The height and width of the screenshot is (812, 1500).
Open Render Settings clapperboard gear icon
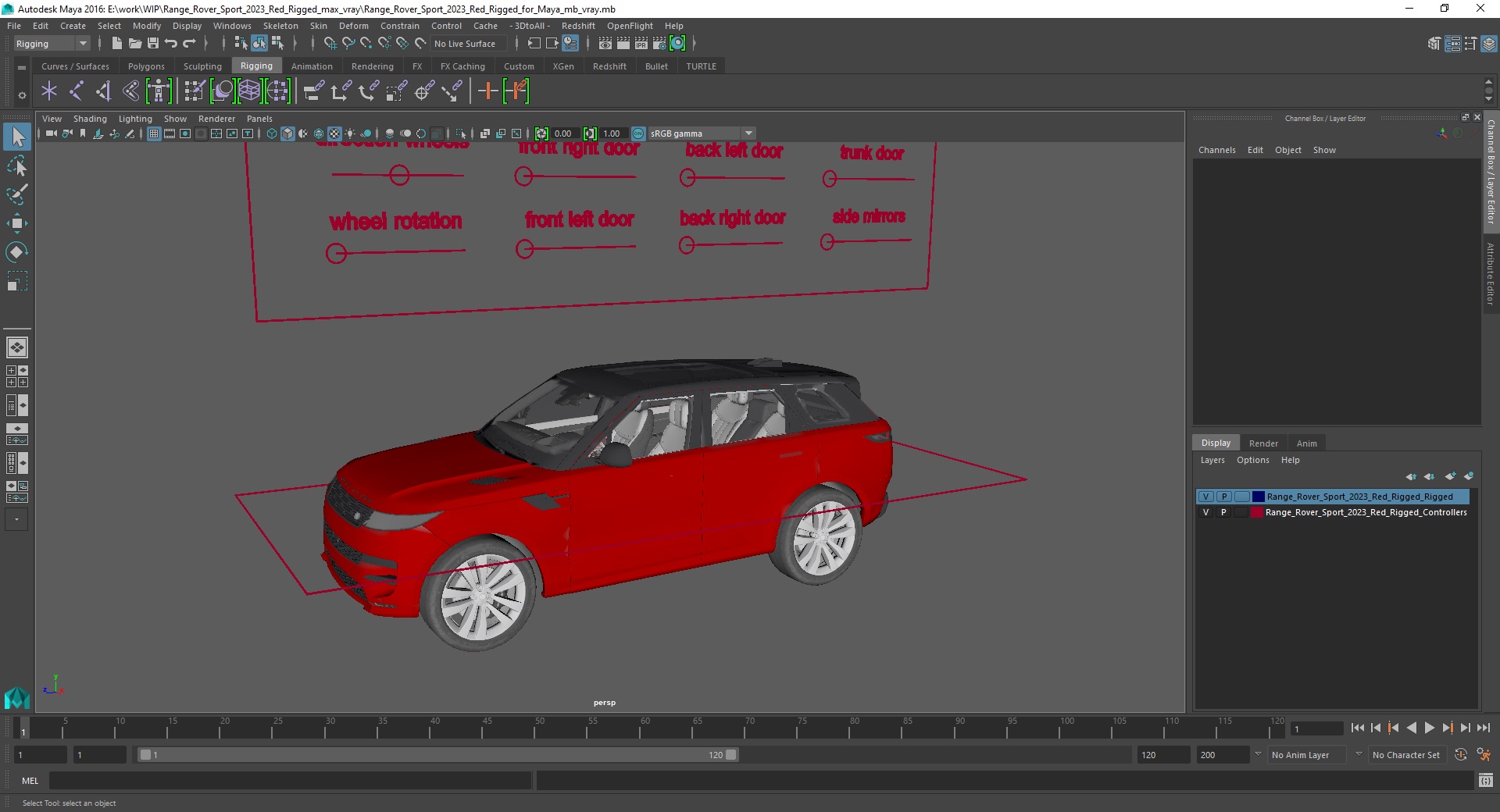coord(659,44)
